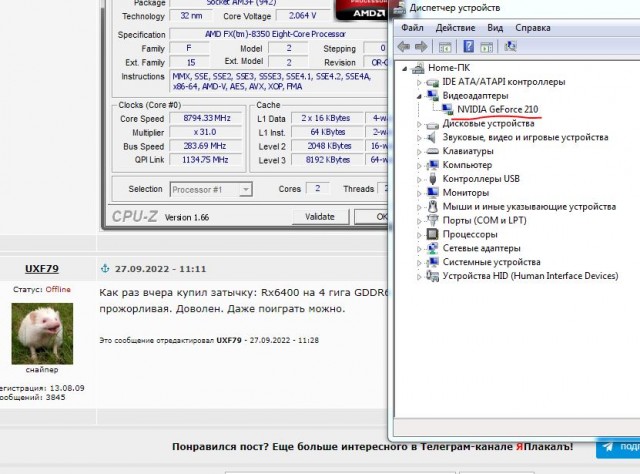Click the UXF79 hedgehog avatar image
The height and width of the screenshot is (474, 640).
(x=42, y=334)
